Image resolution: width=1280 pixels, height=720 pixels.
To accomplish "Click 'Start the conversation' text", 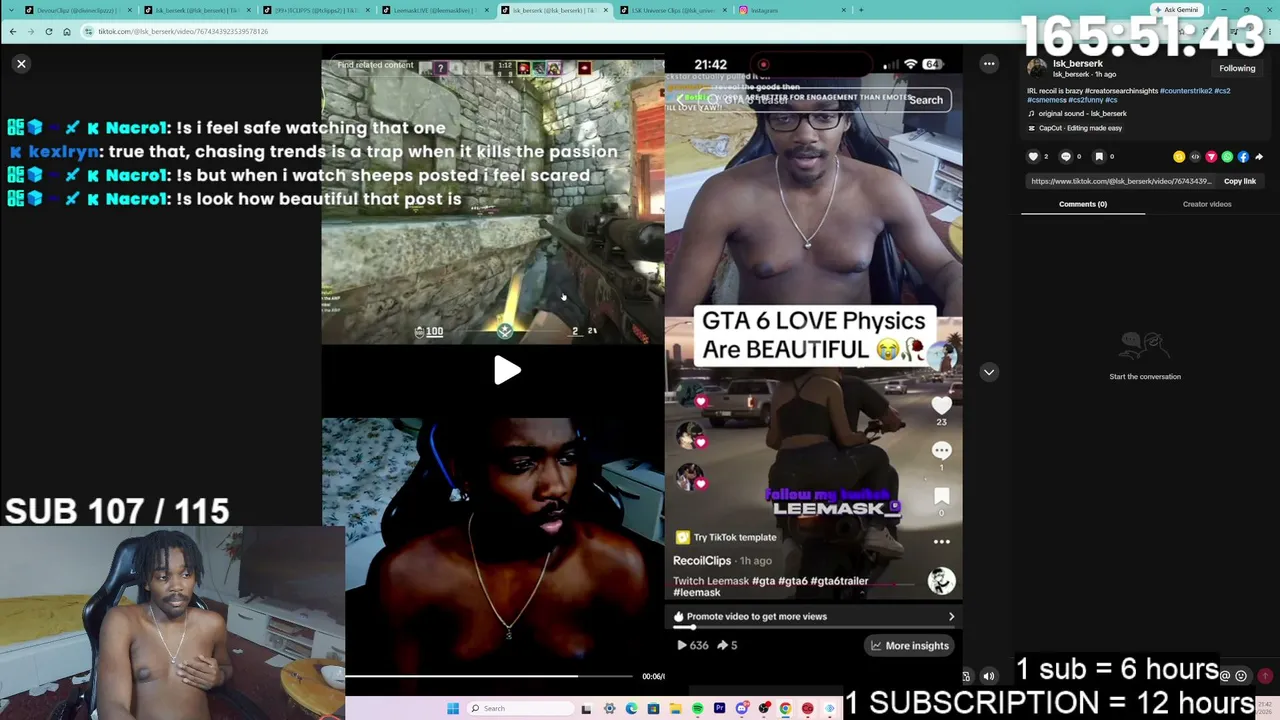I will pos(1145,377).
